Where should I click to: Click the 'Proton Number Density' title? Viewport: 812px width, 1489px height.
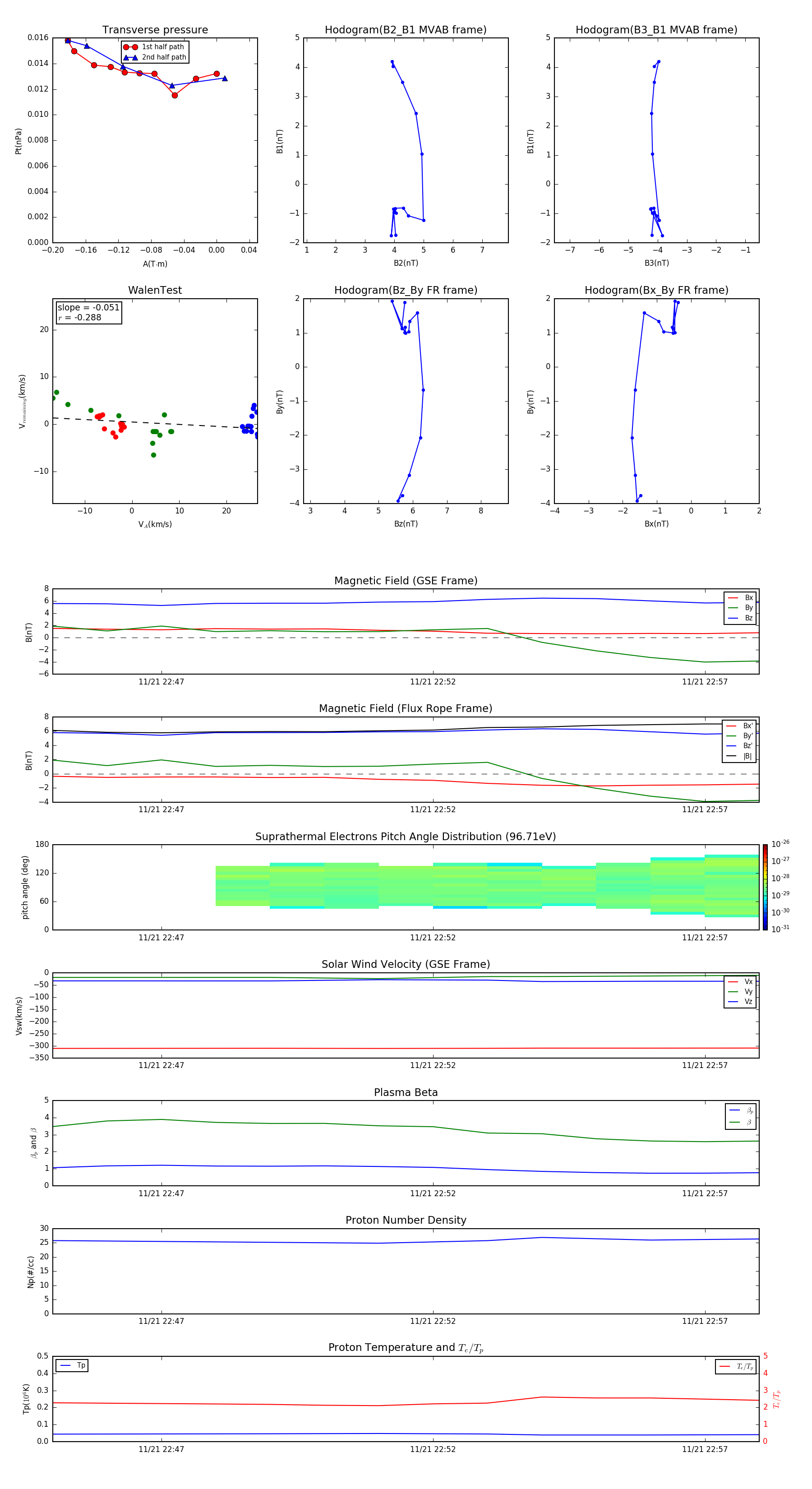[x=406, y=1220]
